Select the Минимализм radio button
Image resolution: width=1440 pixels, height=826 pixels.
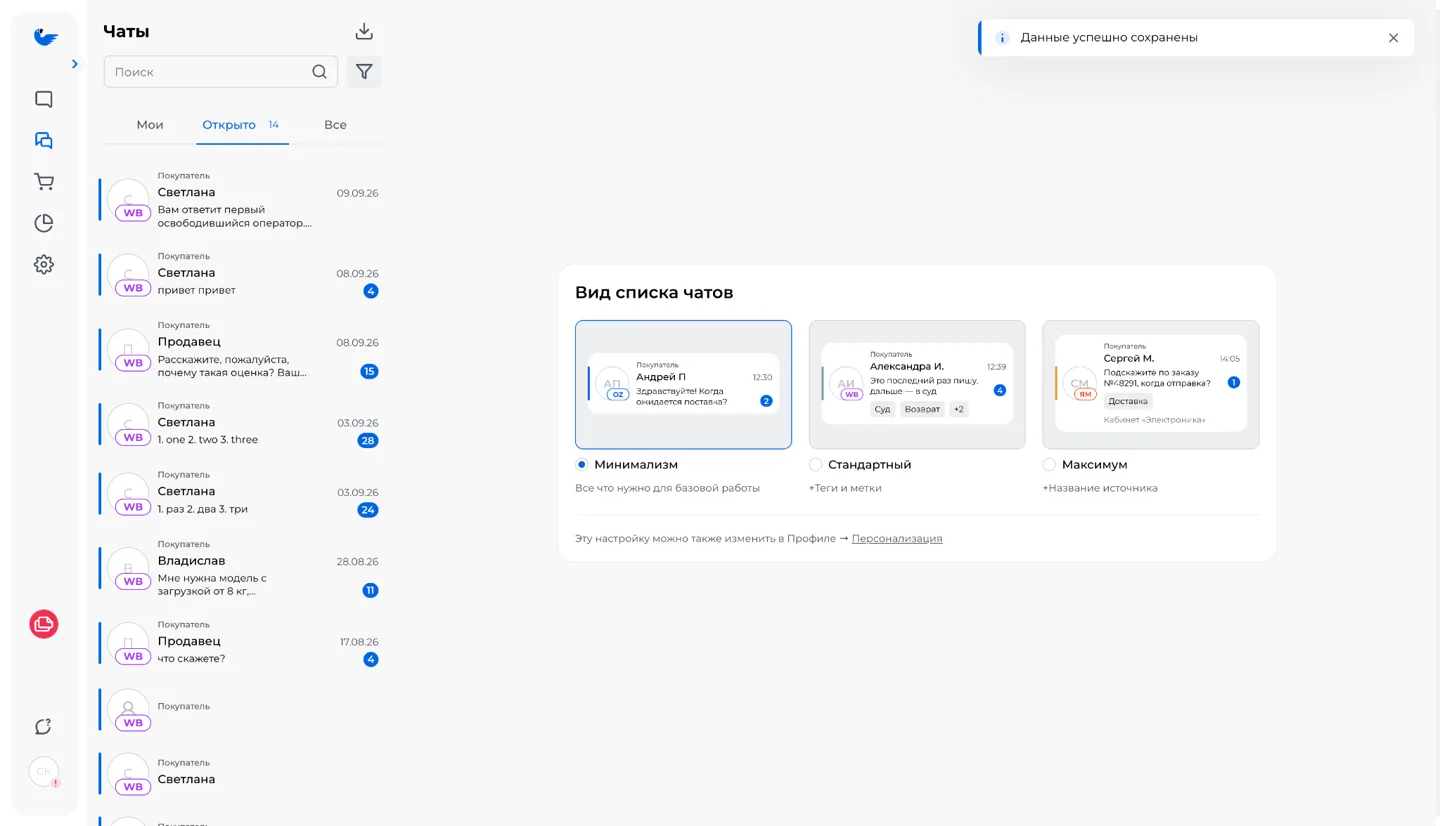click(582, 464)
